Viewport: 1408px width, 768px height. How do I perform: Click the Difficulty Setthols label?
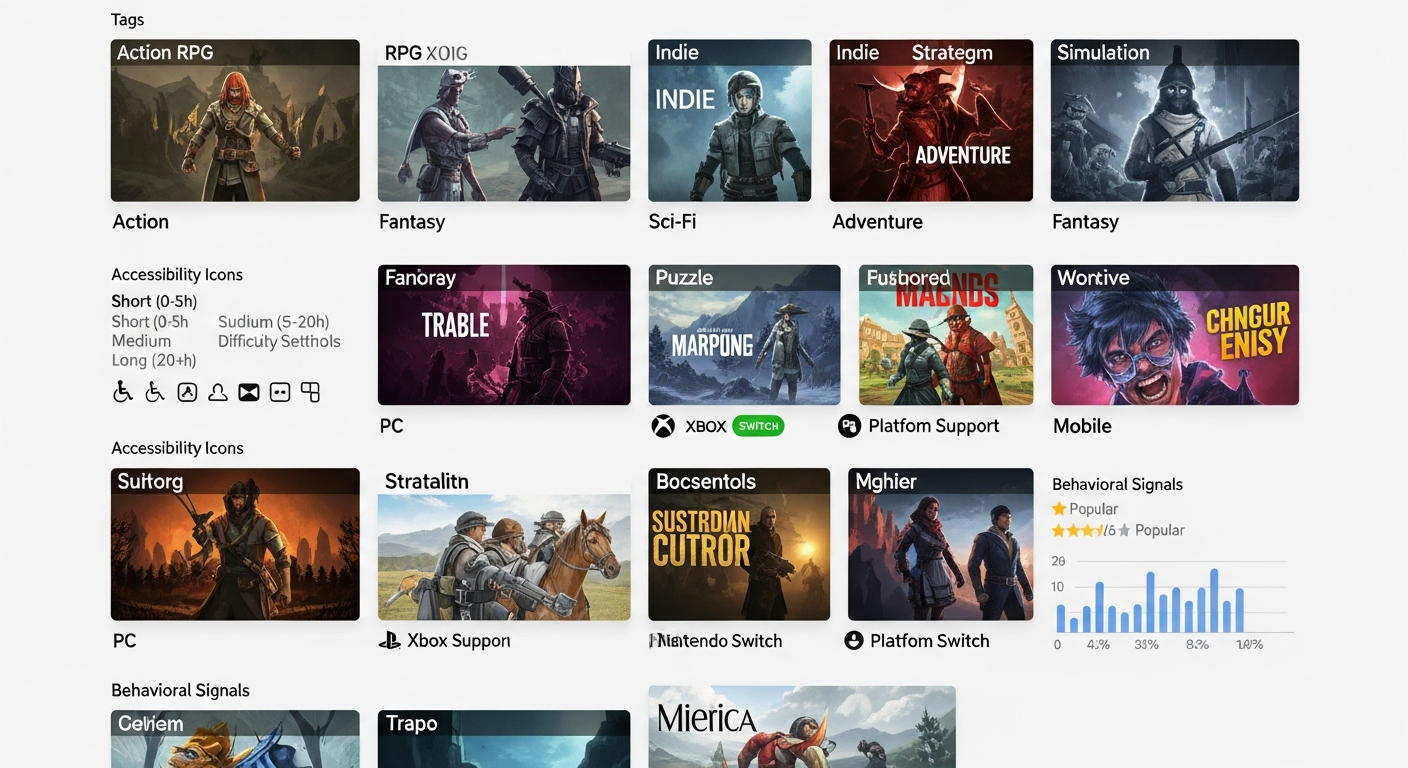click(279, 341)
